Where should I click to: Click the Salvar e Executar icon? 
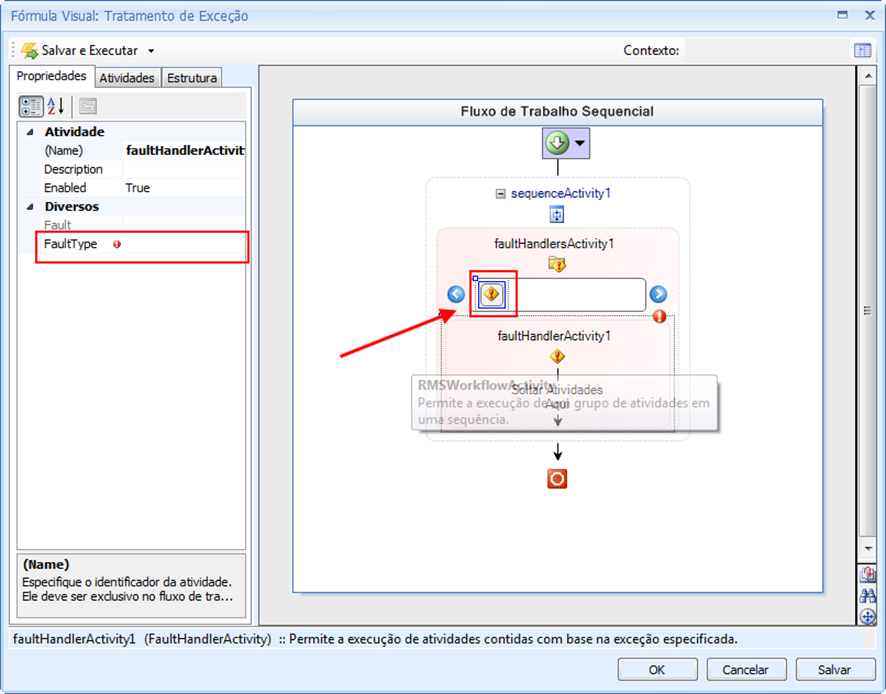coord(29,50)
